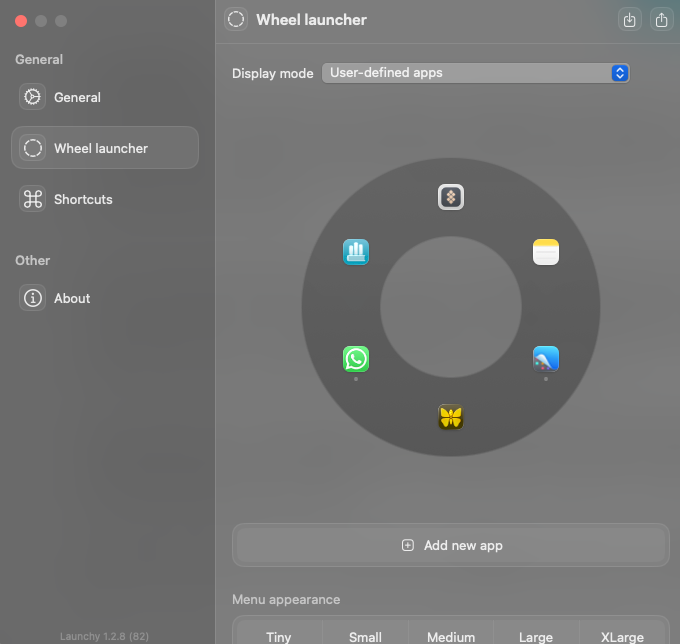Viewport: 680px width, 644px height.
Task: Open the General settings in sidebar
Action: (105, 97)
